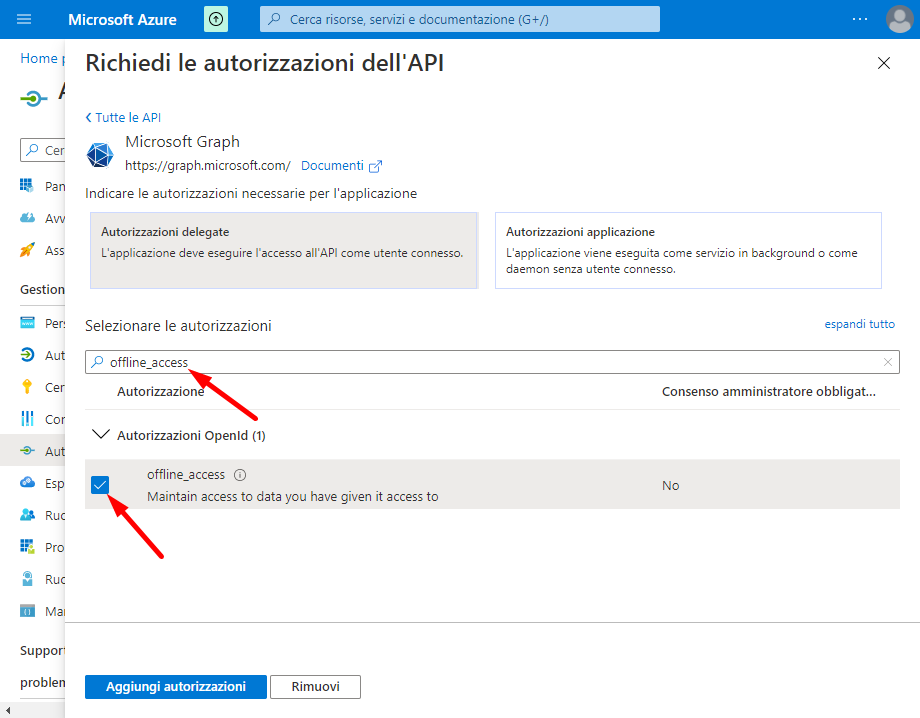This screenshot has height=718, width=920.
Task: Click the Autorizzazione column header
Action: click(x=161, y=391)
